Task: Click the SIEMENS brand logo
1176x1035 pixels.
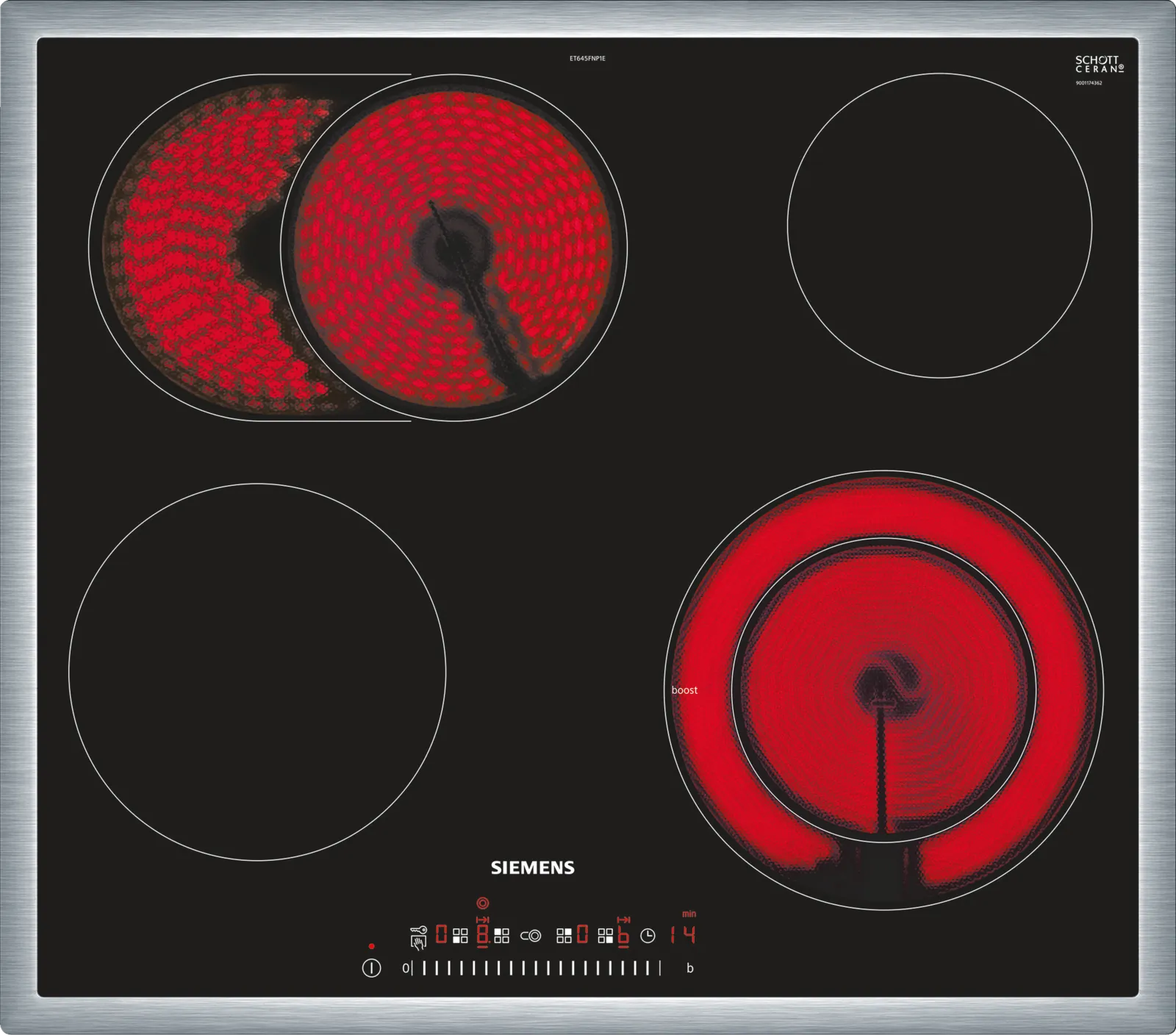Action: [532, 867]
